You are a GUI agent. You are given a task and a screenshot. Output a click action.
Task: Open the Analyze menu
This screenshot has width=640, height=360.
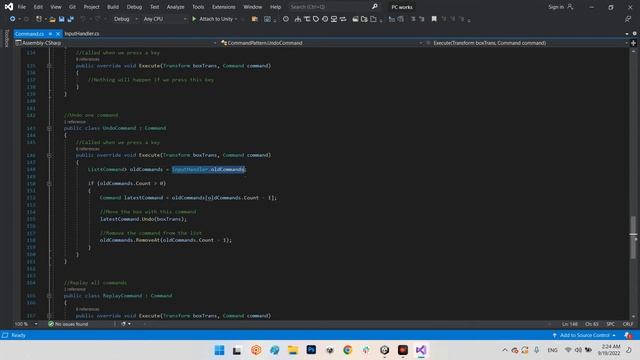click(176, 7)
